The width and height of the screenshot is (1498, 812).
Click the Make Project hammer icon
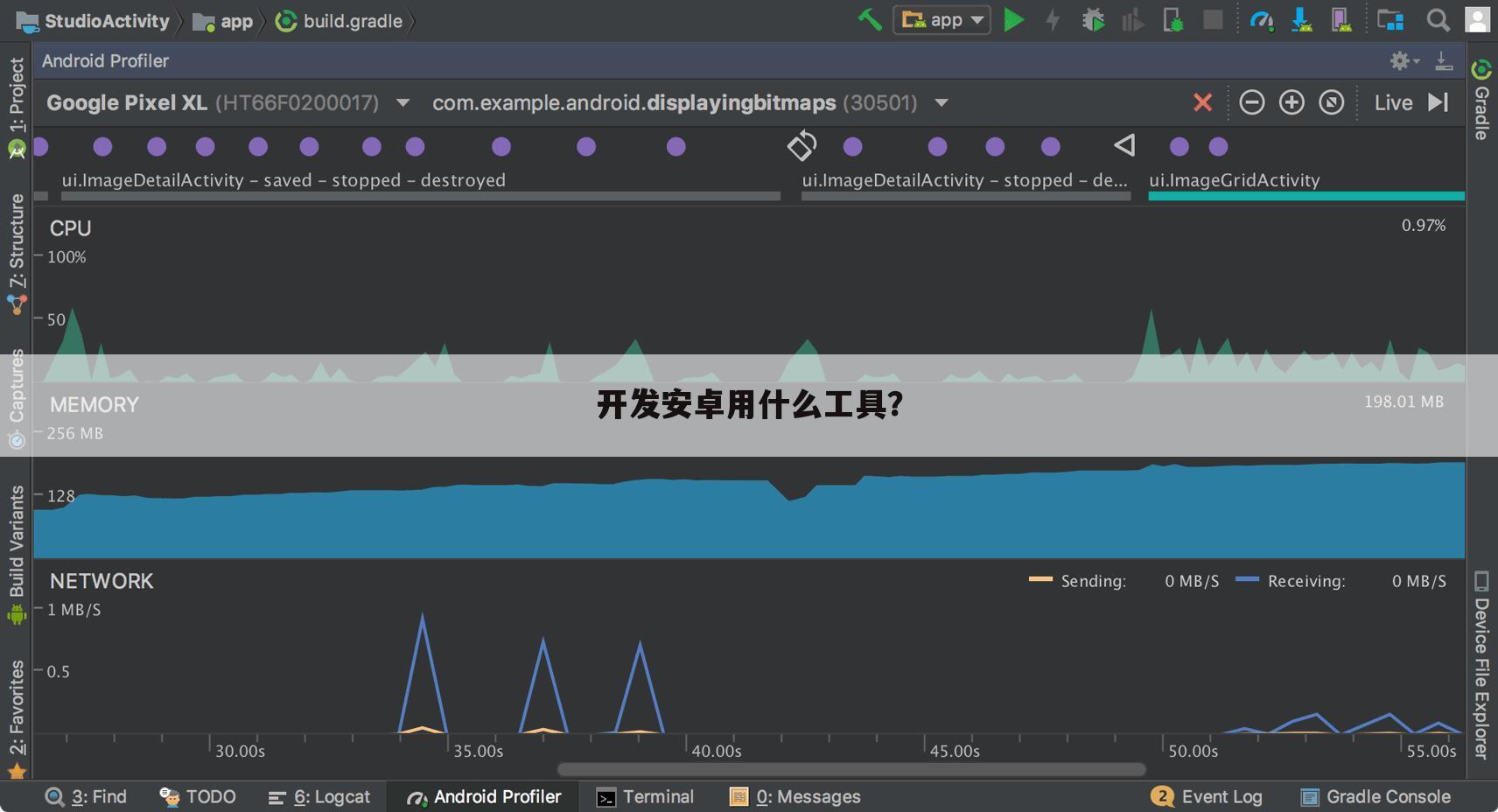pyautogui.click(x=869, y=19)
